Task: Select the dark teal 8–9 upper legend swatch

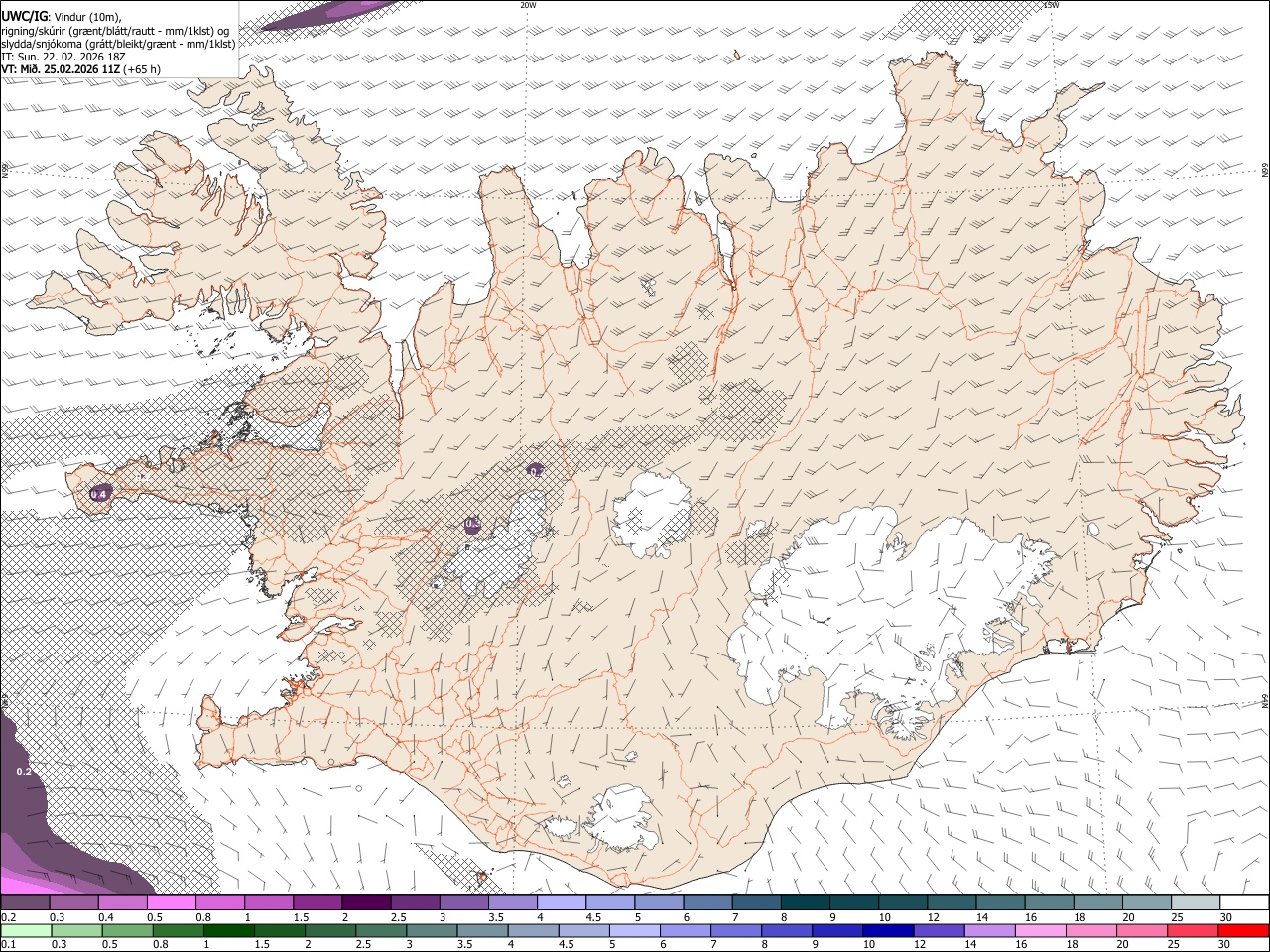Action: pyautogui.click(x=804, y=903)
